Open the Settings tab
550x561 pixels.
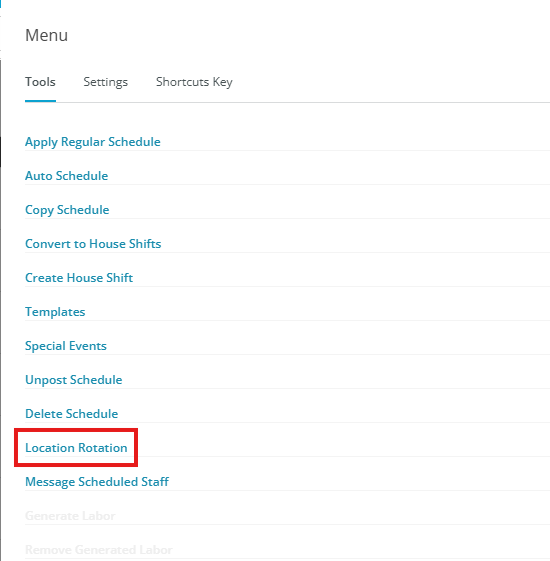pyautogui.click(x=106, y=82)
